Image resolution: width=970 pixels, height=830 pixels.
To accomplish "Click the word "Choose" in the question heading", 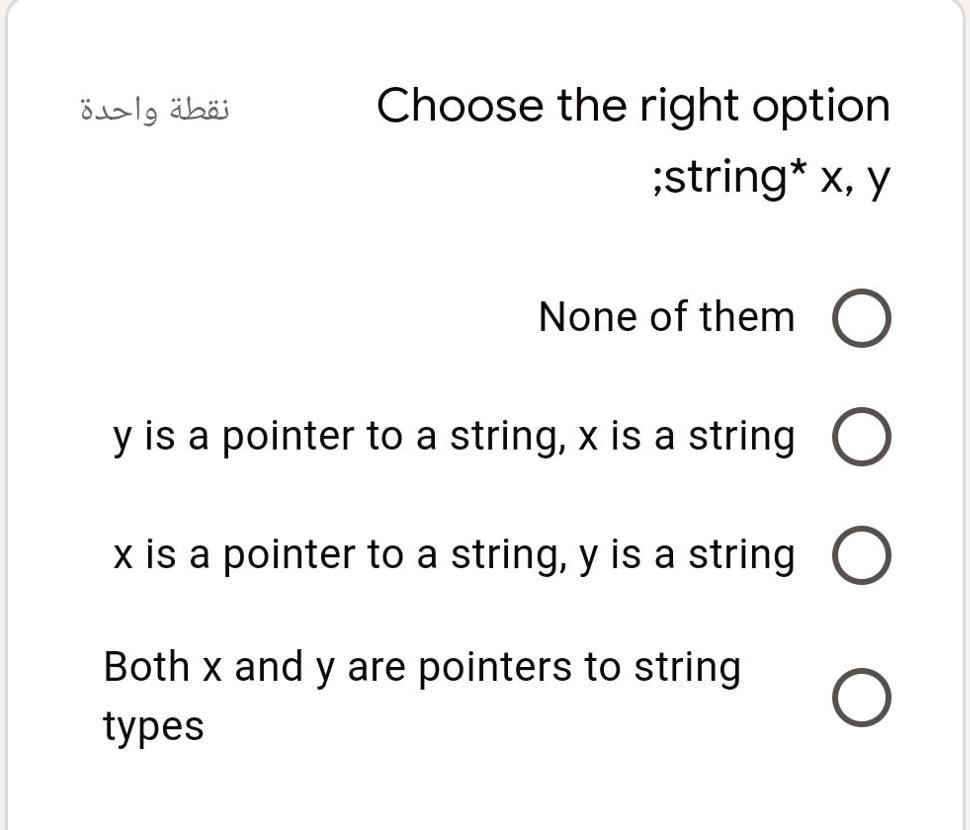I will (460, 105).
